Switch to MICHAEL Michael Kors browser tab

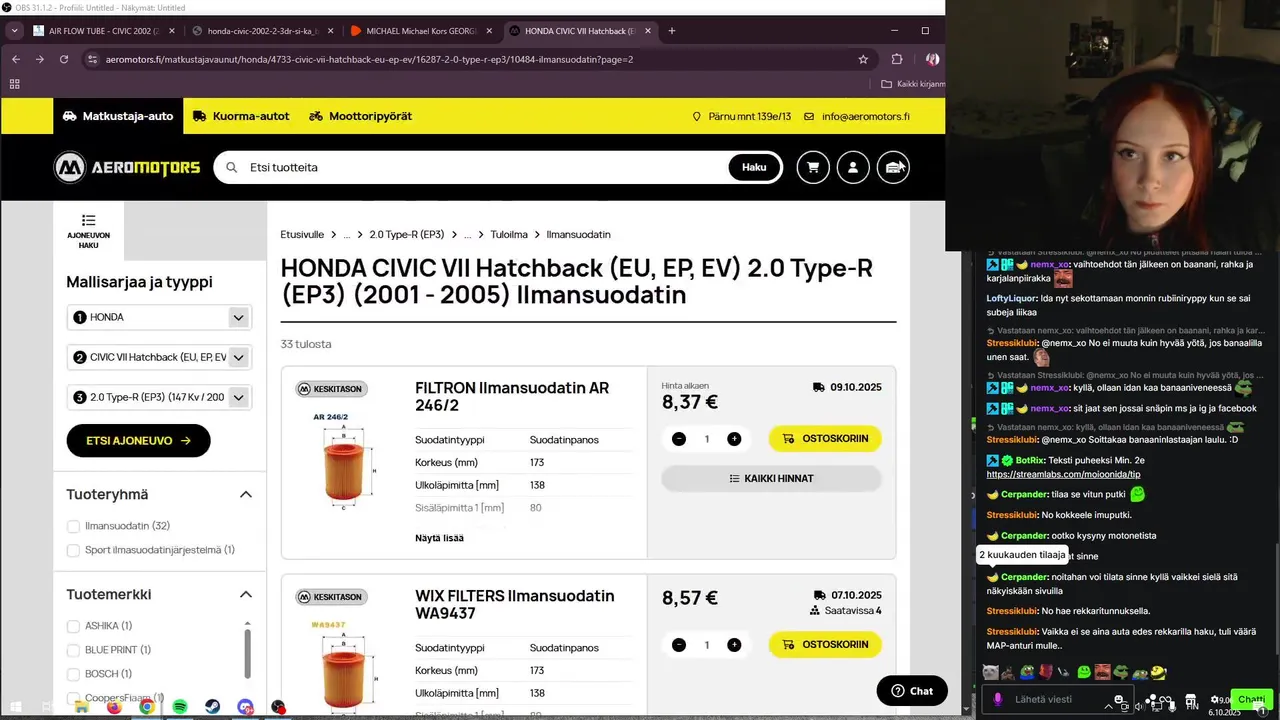(x=423, y=31)
